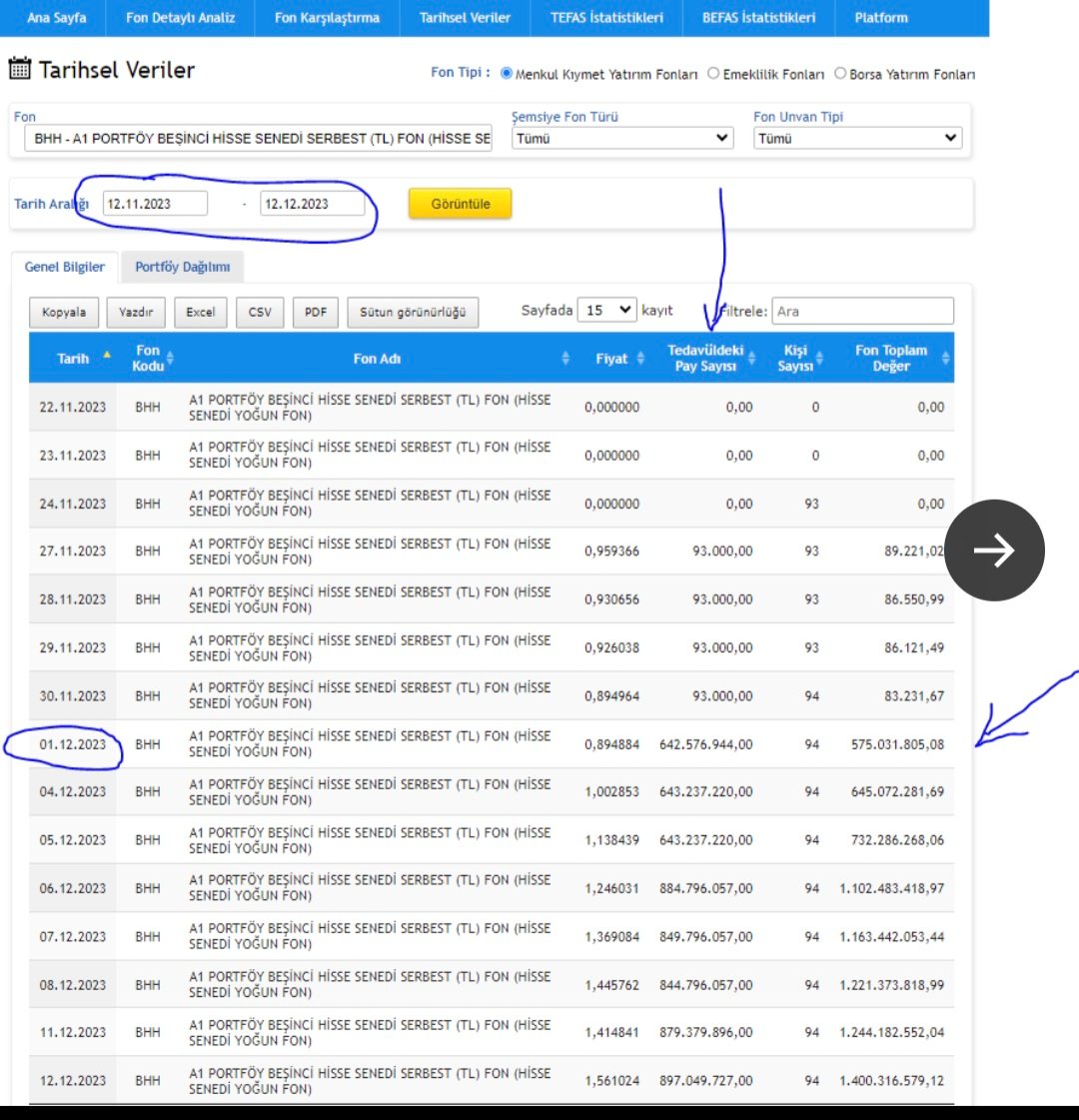Click shares value 642.576.944,00
Viewport: 1079px width, 1120px height.
(x=705, y=744)
